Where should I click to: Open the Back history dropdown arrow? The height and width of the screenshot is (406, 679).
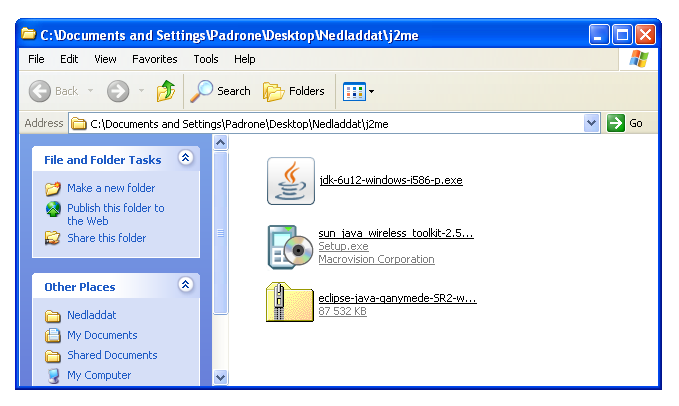tap(90, 91)
